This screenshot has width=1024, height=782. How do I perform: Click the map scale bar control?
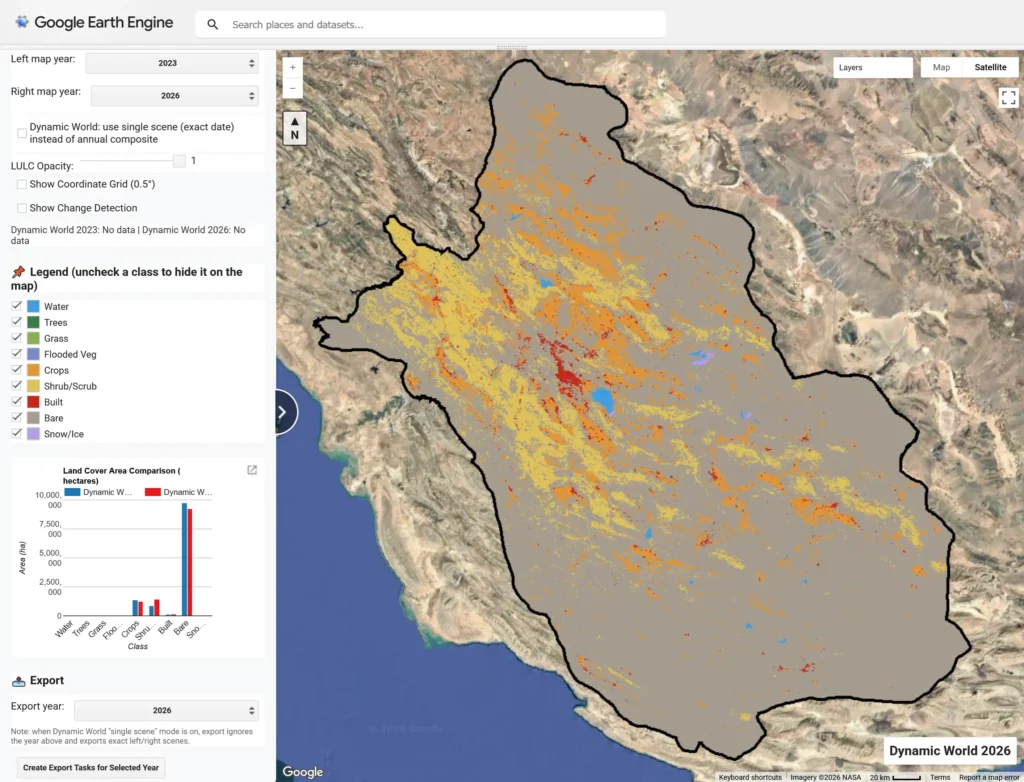895,777
